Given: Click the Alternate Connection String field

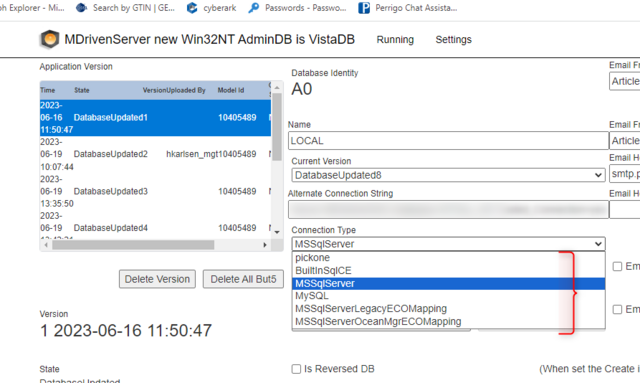Looking at the screenshot, I should (448, 210).
